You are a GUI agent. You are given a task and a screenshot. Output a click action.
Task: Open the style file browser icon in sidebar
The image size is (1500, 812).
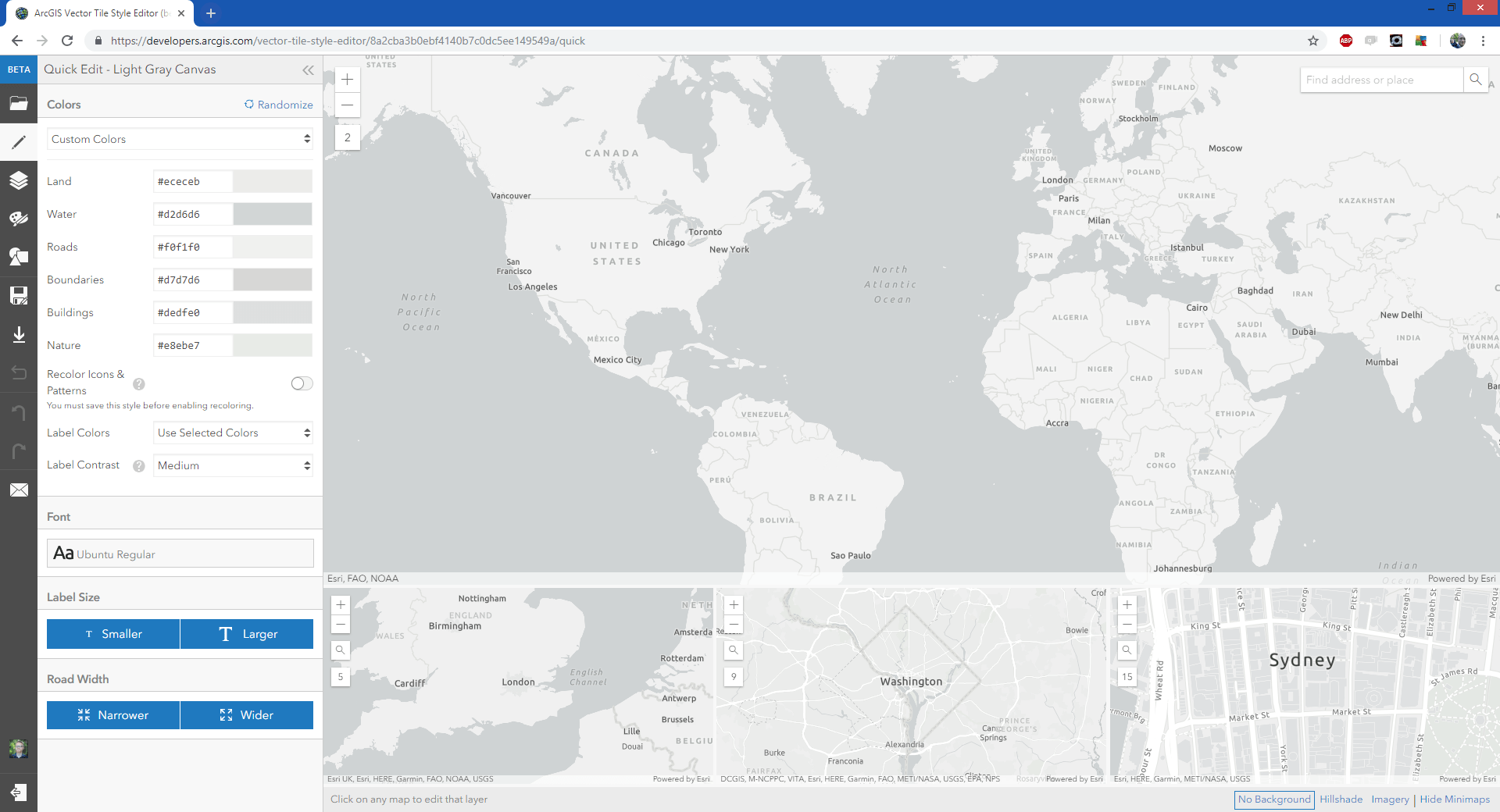click(18, 103)
